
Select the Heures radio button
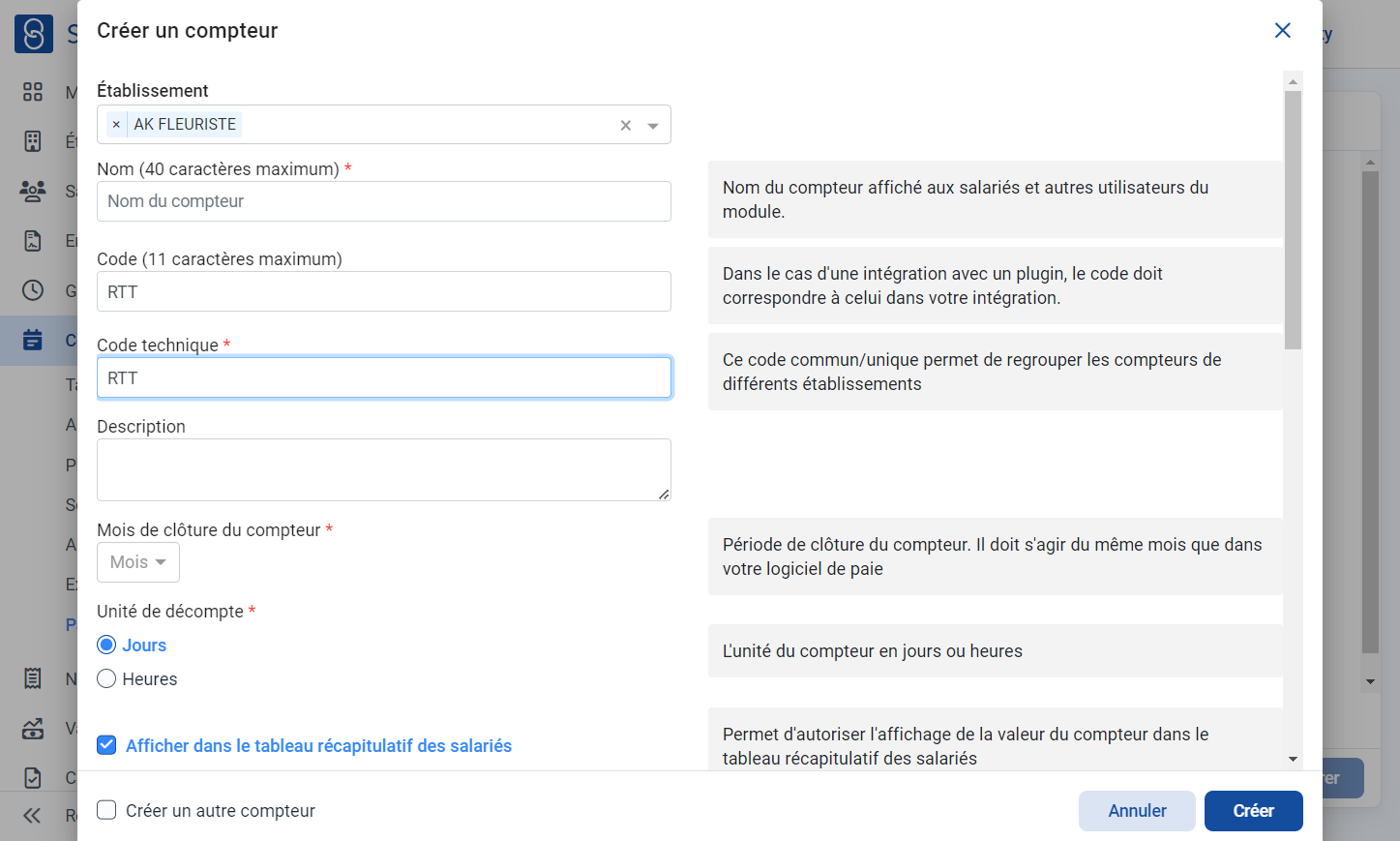tap(106, 679)
